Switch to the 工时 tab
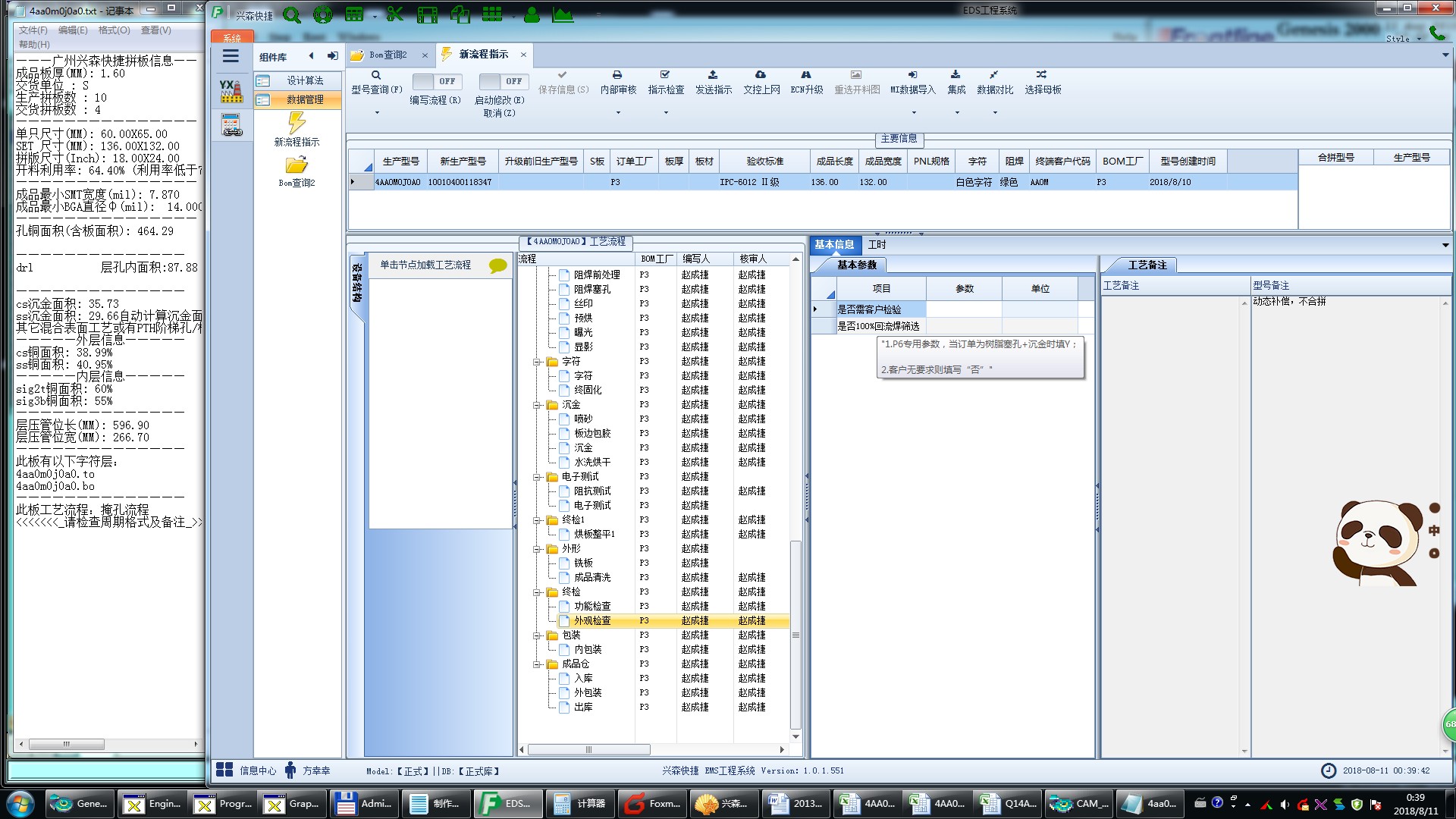This screenshot has height=819, width=1456. [x=877, y=244]
